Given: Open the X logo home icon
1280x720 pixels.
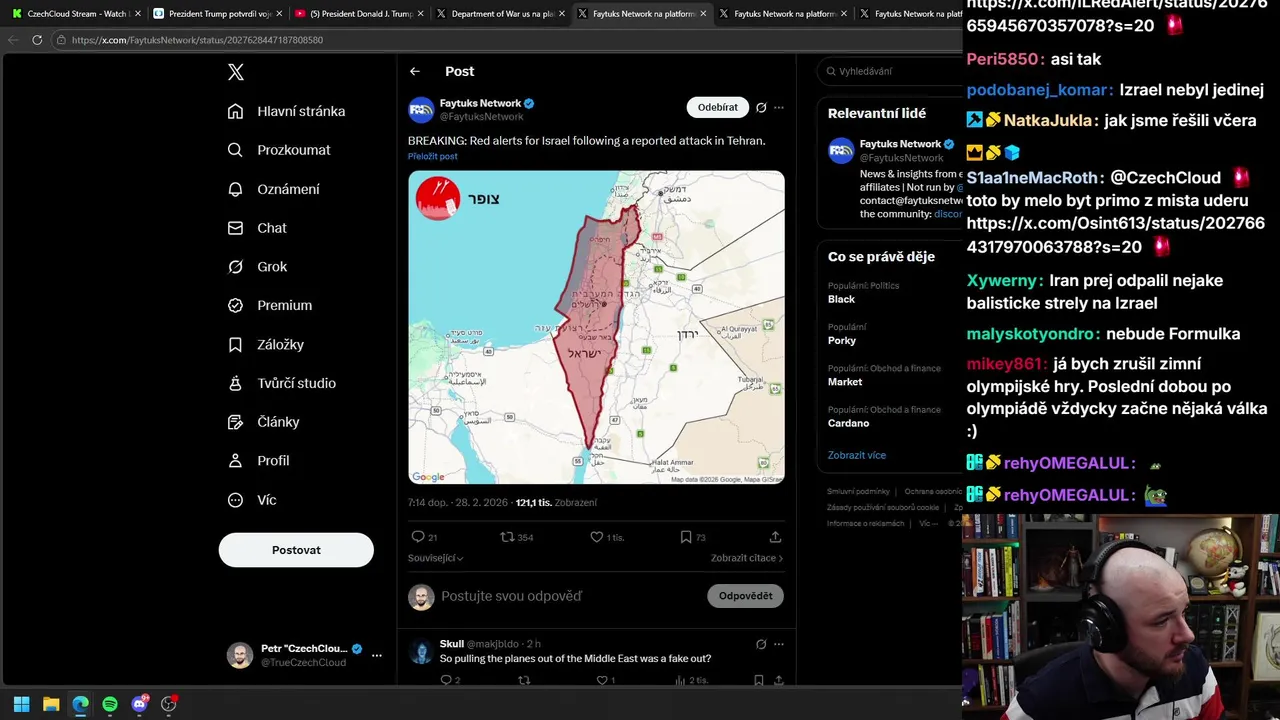Looking at the screenshot, I should click(235, 72).
